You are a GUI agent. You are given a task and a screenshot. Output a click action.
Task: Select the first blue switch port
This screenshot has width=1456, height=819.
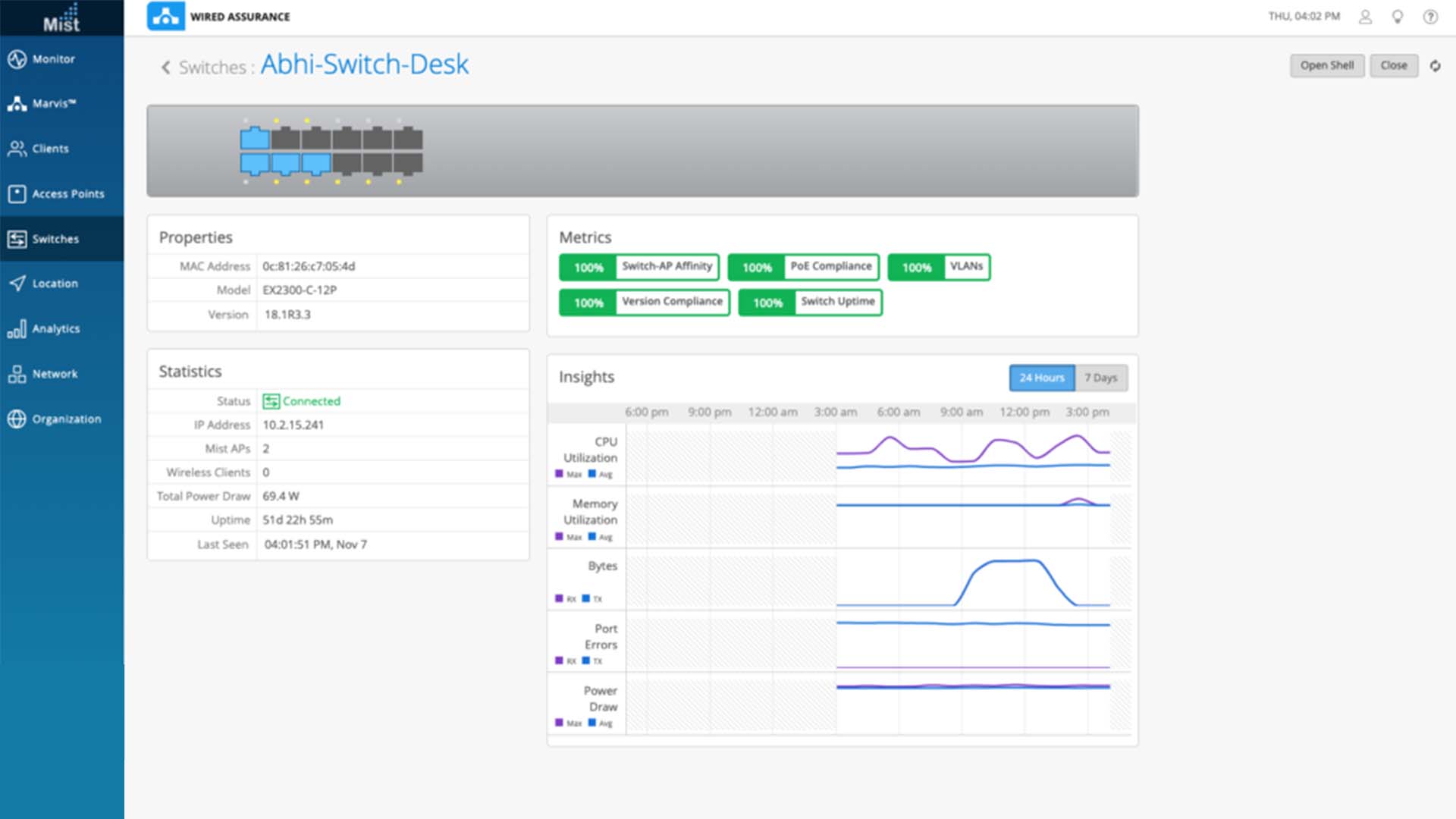pyautogui.click(x=255, y=139)
